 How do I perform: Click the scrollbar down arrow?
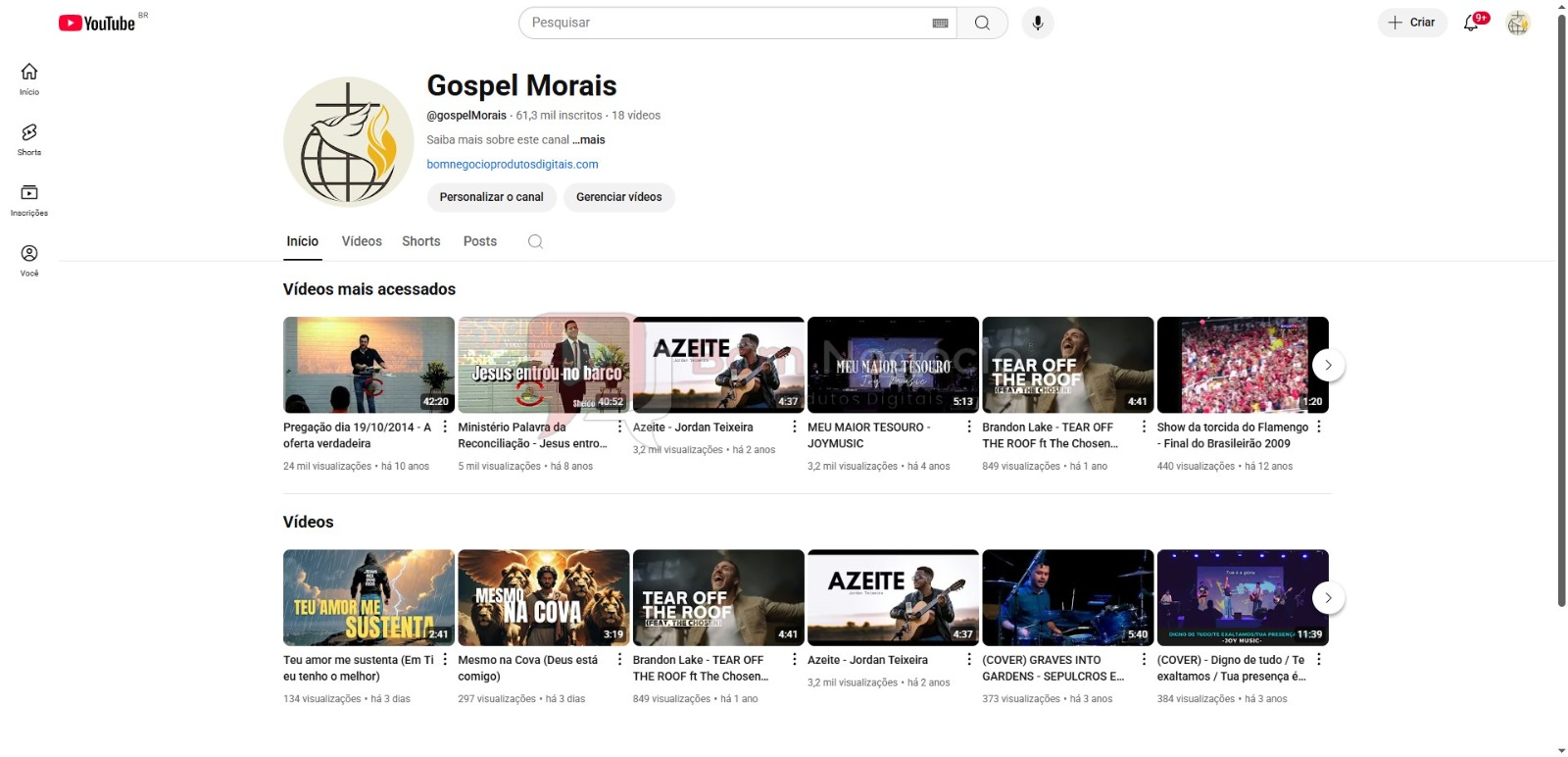pyautogui.click(x=1562, y=750)
